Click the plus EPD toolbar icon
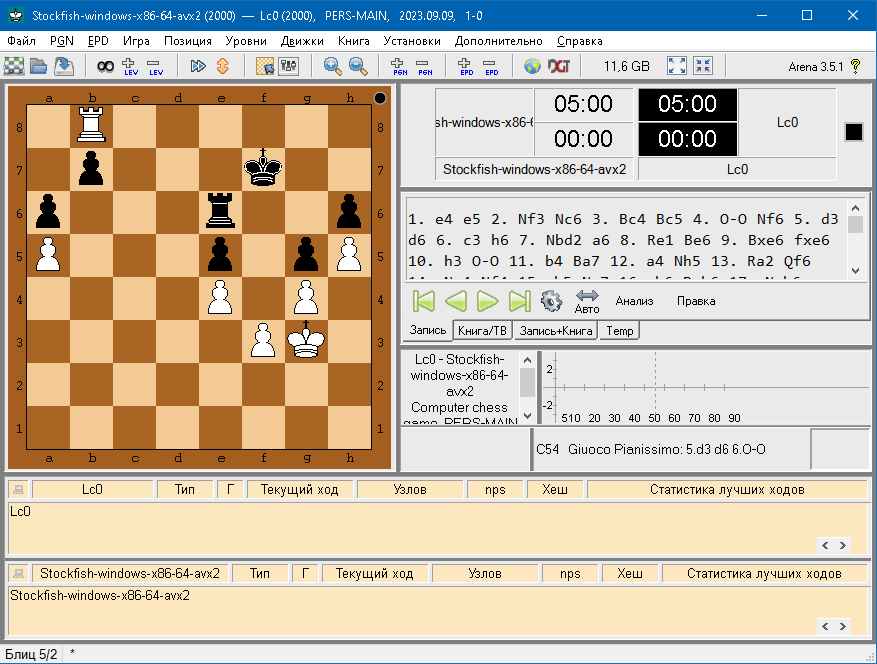The image size is (877, 664). tap(466, 66)
